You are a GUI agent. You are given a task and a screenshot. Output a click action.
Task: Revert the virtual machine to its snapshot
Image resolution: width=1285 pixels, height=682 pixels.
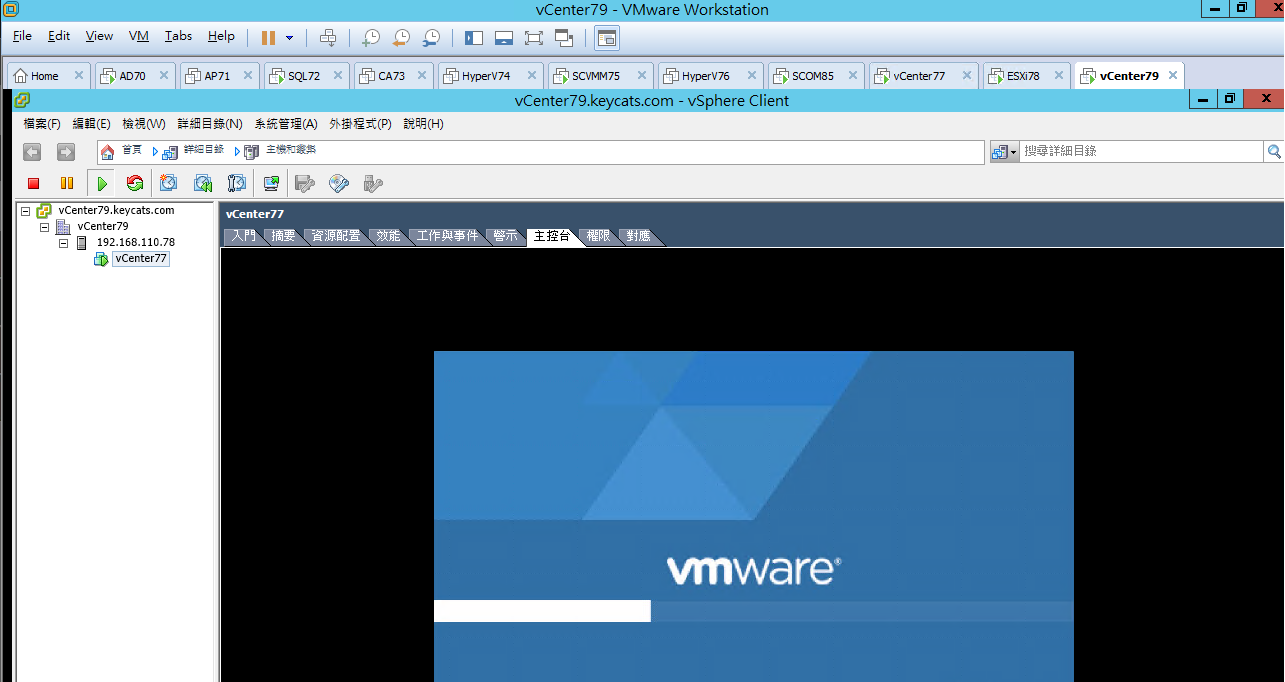point(401,38)
